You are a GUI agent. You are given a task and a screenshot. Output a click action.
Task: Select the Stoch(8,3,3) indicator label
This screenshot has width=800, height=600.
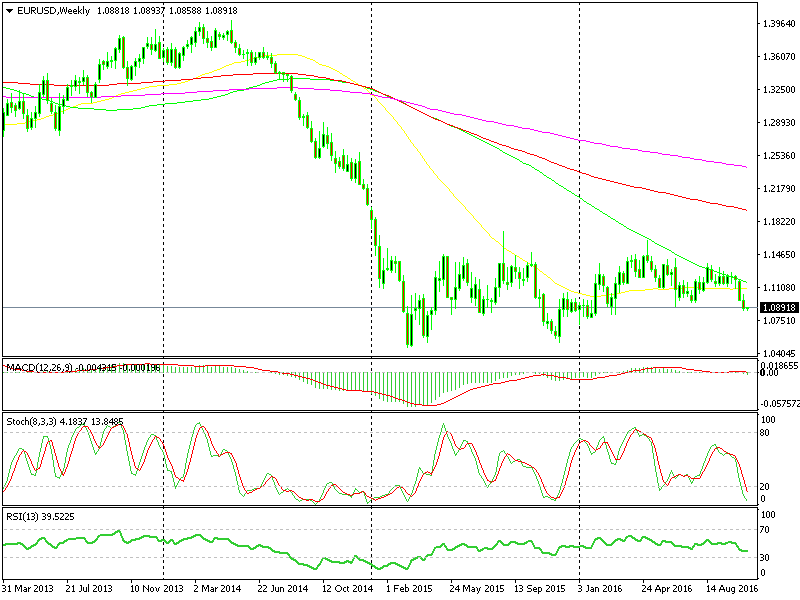click(x=31, y=421)
